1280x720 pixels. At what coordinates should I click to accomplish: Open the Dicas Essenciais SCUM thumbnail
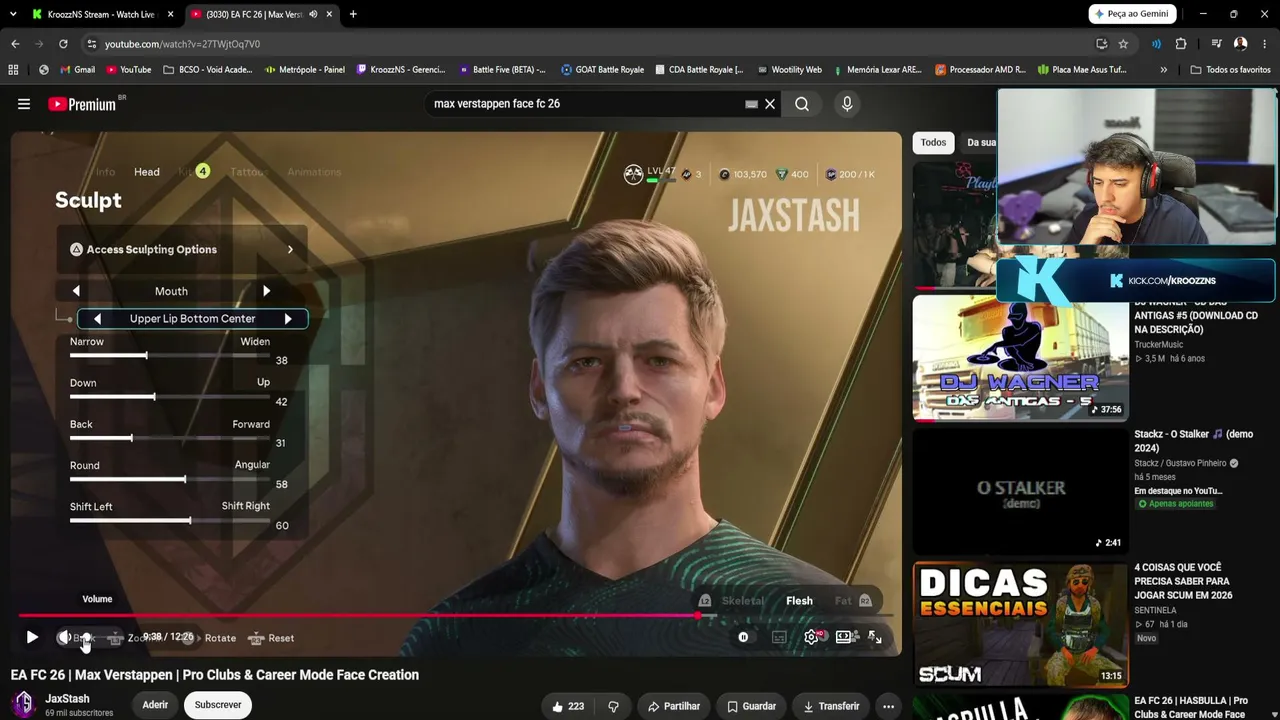1020,625
